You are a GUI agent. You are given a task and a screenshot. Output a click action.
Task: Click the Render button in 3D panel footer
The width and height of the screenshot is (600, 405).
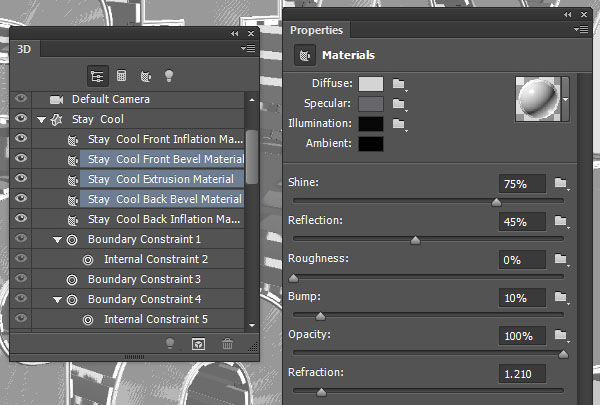(198, 344)
